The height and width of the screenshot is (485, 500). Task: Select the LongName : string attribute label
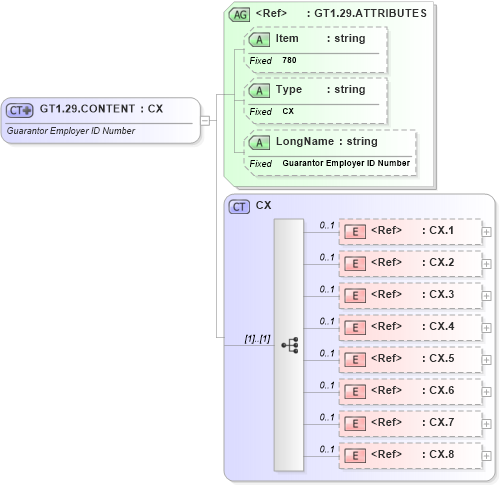coord(327,141)
